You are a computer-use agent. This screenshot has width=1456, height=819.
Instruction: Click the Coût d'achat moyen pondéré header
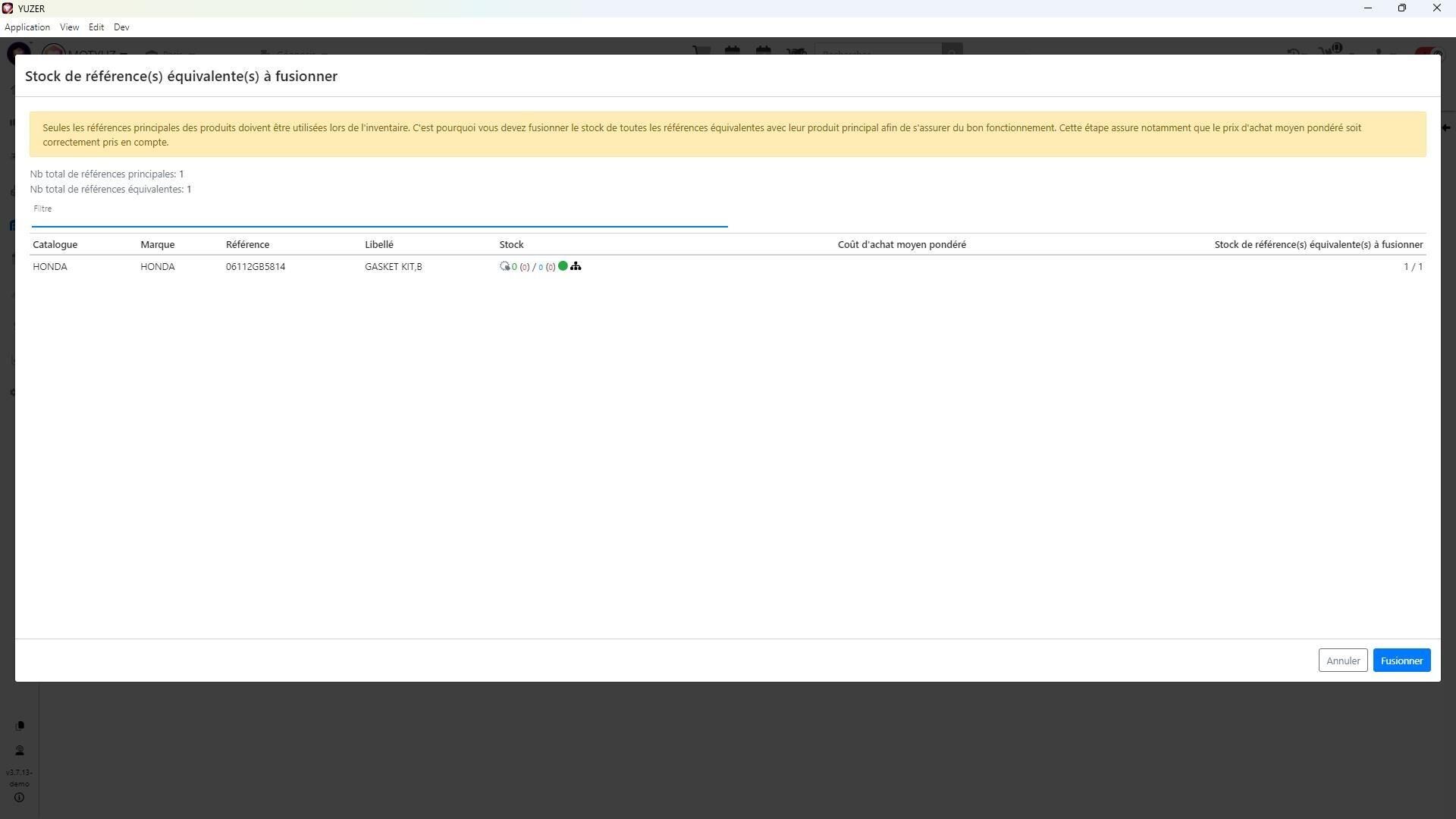coord(902,244)
